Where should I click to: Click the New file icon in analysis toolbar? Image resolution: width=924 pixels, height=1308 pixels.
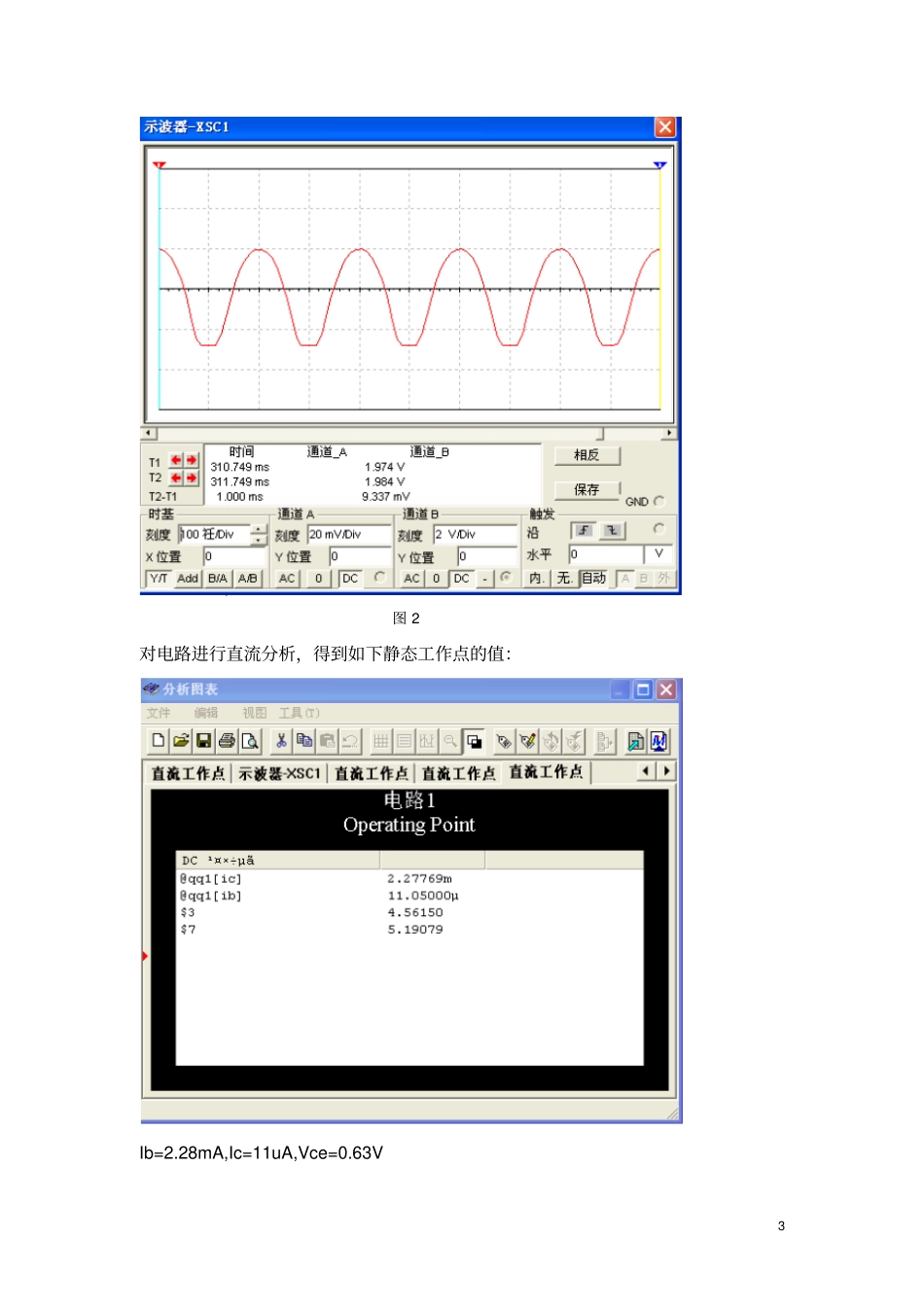pos(158,741)
